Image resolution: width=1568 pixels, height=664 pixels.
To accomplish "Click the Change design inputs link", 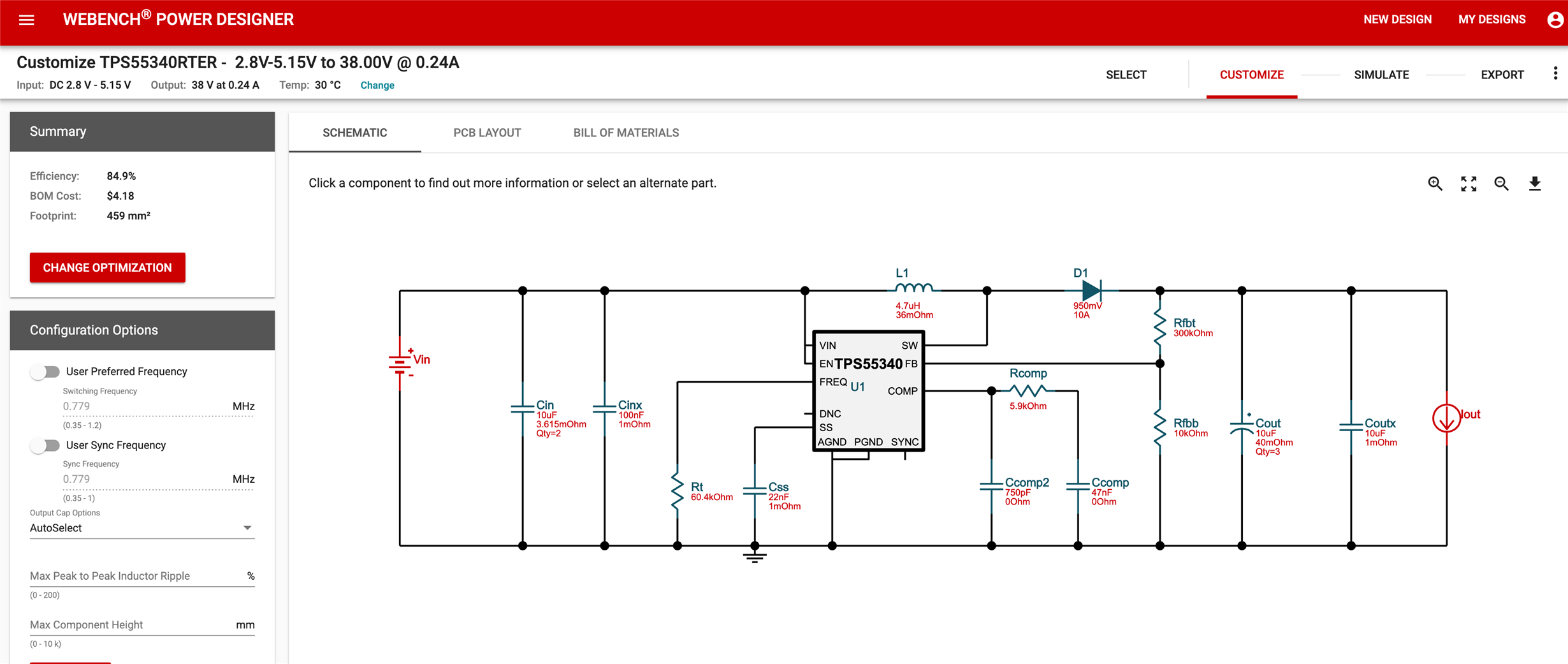I will coord(377,85).
